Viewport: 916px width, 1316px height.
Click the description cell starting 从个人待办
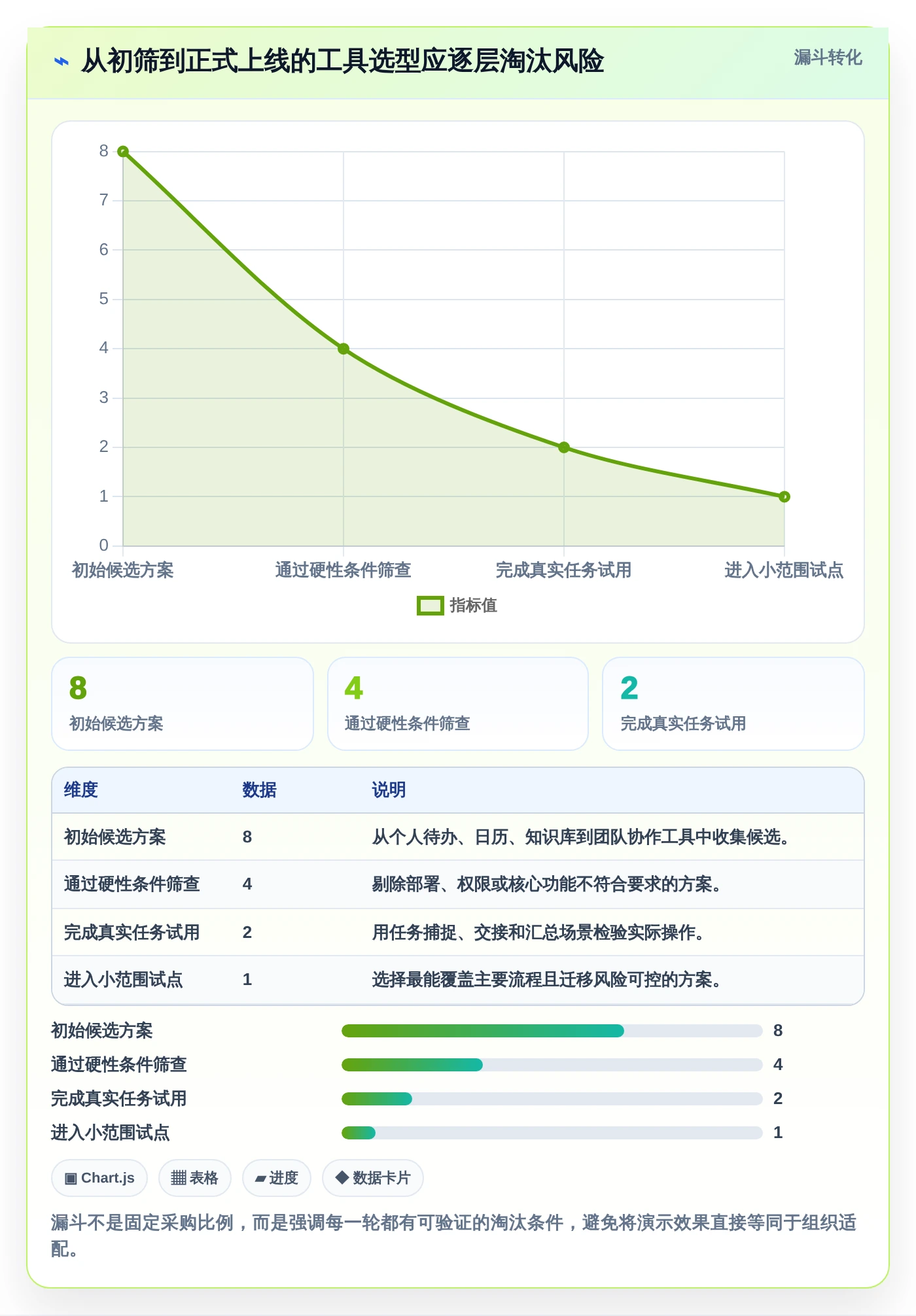(581, 837)
